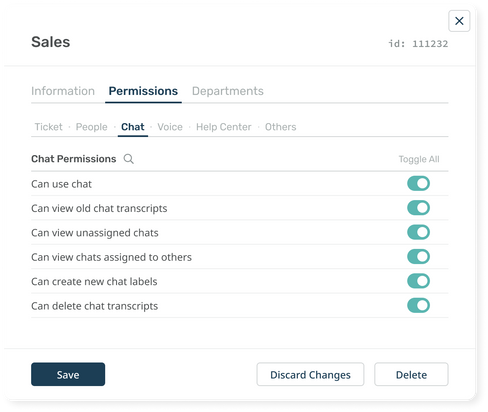Switch off Can view chats assigned to others
This screenshot has height=412, width=488.
point(418,257)
